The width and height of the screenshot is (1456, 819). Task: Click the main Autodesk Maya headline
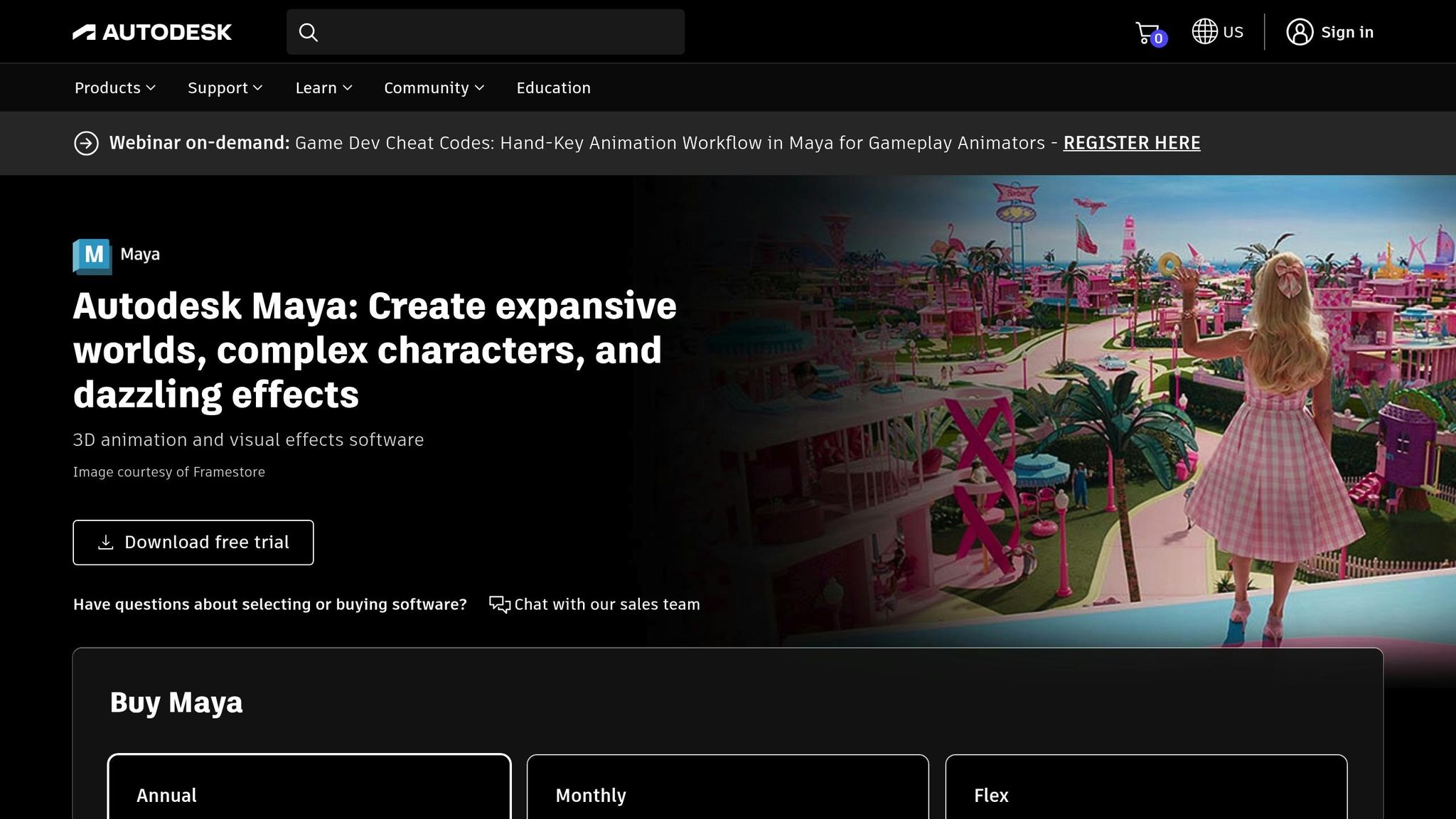tap(375, 350)
